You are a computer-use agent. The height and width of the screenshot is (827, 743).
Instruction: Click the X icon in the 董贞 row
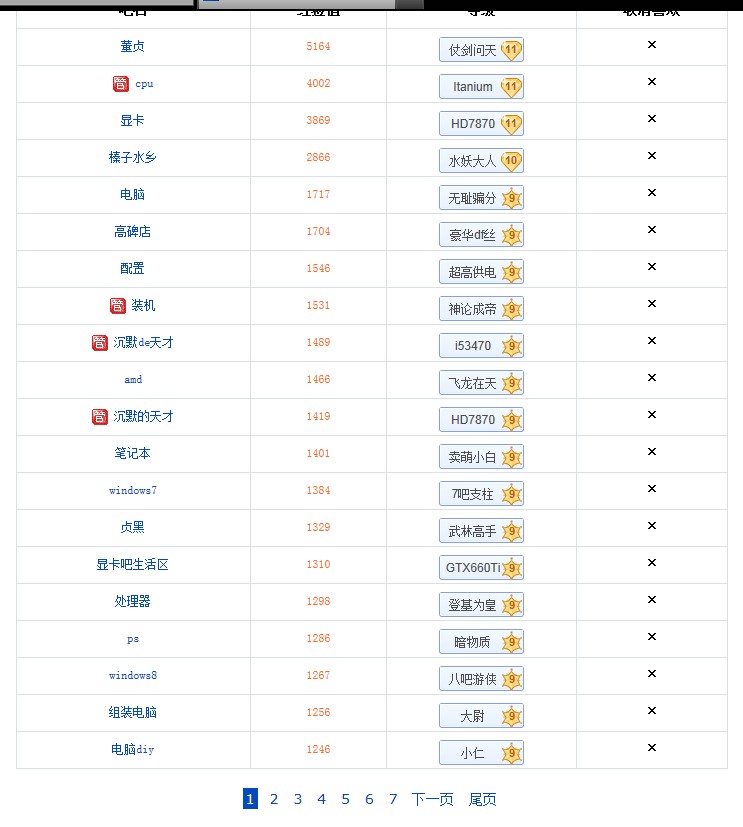pos(652,45)
